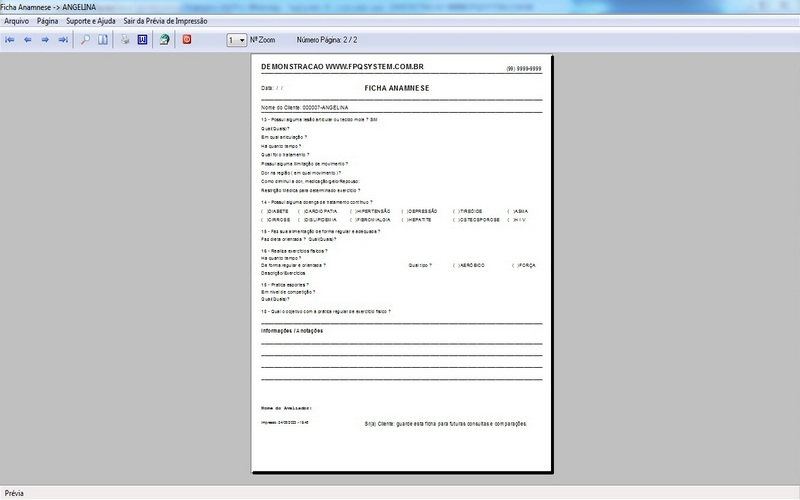Open the Página menu
The width and height of the screenshot is (800, 500).
(47, 21)
